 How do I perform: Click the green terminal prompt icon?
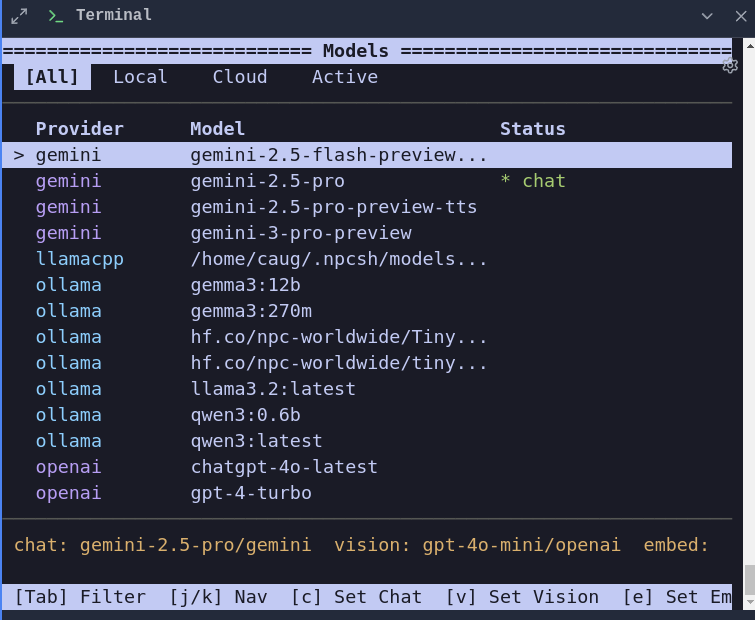[x=56, y=16]
